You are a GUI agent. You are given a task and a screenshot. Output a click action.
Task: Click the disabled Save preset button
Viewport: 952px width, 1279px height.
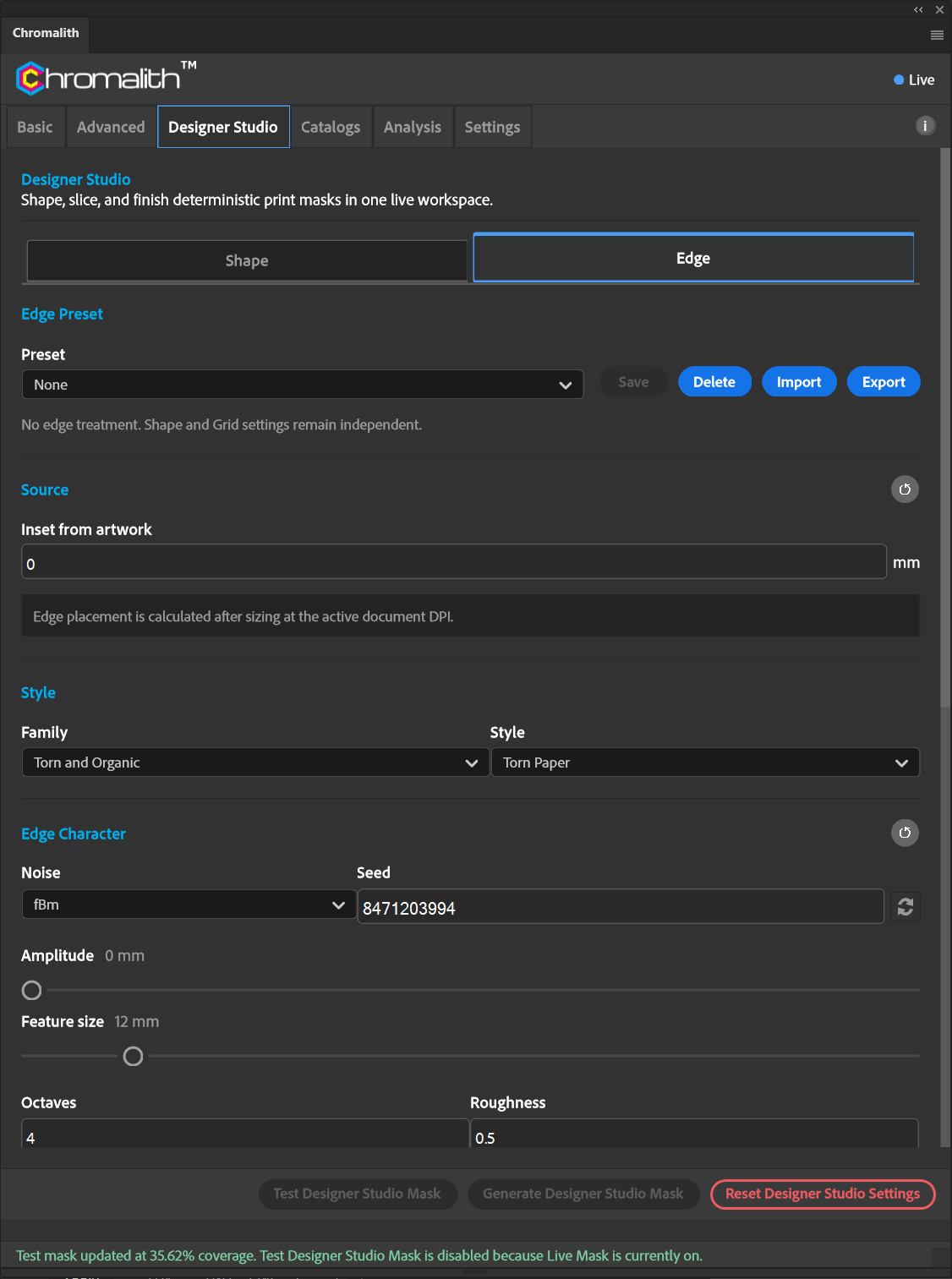click(x=633, y=382)
